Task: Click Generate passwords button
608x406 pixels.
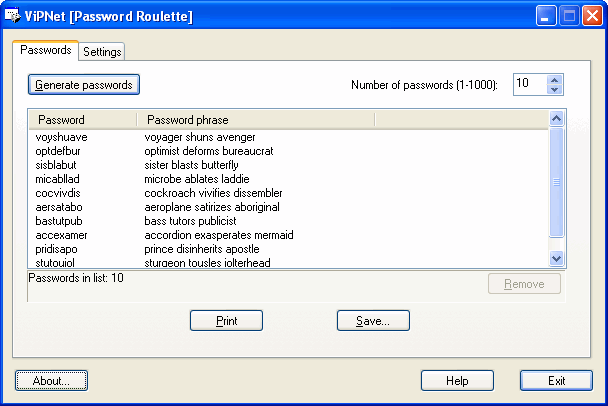Action: (x=84, y=85)
